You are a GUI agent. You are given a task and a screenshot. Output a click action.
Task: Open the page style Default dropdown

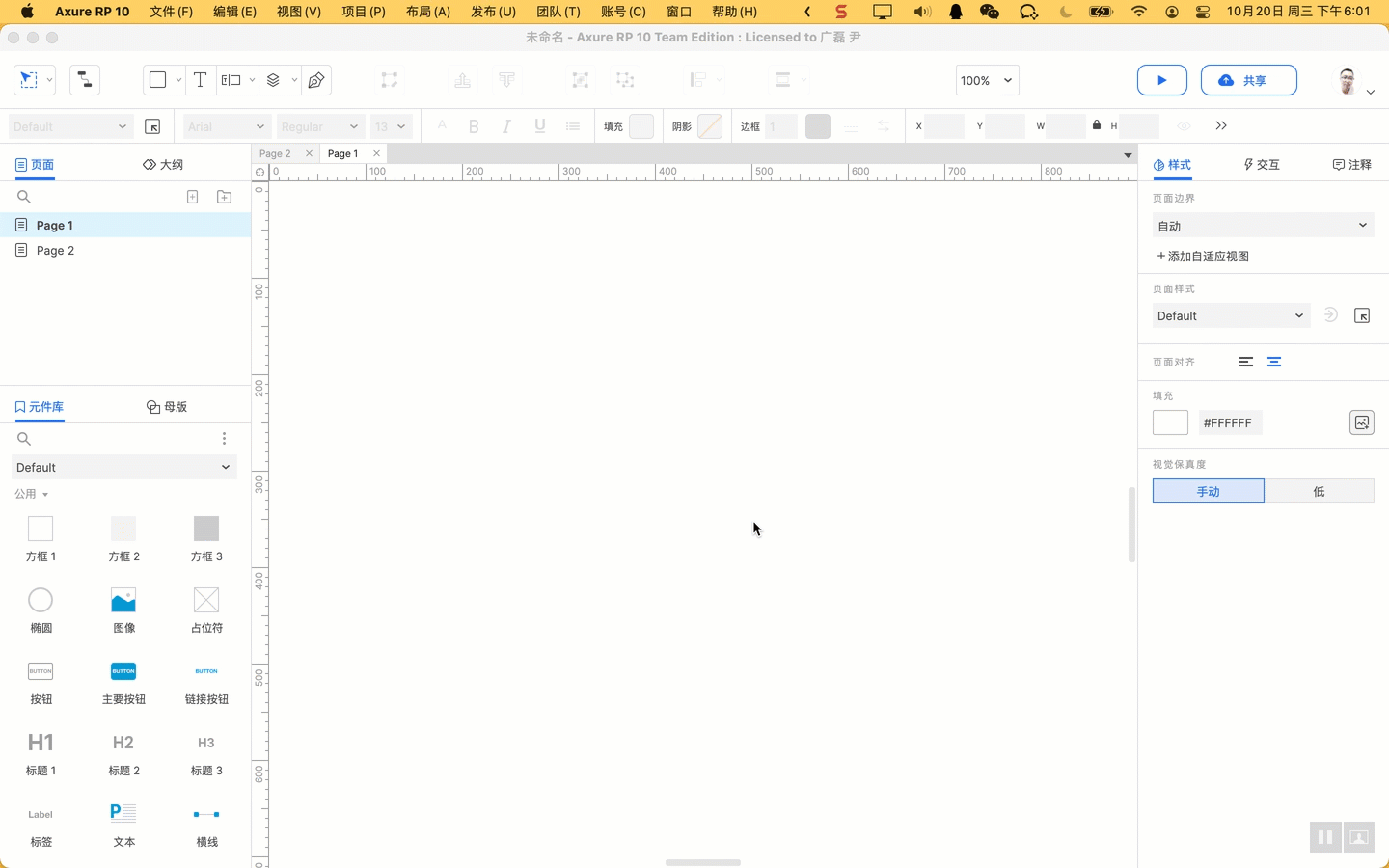pos(1232,315)
